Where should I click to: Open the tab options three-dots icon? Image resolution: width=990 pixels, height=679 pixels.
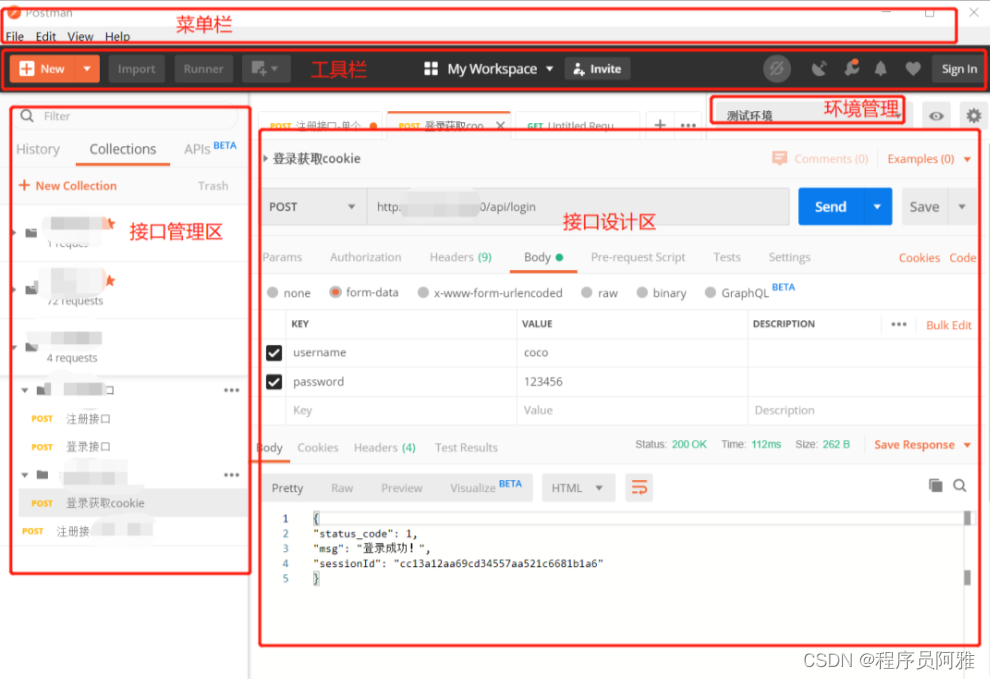[x=688, y=125]
